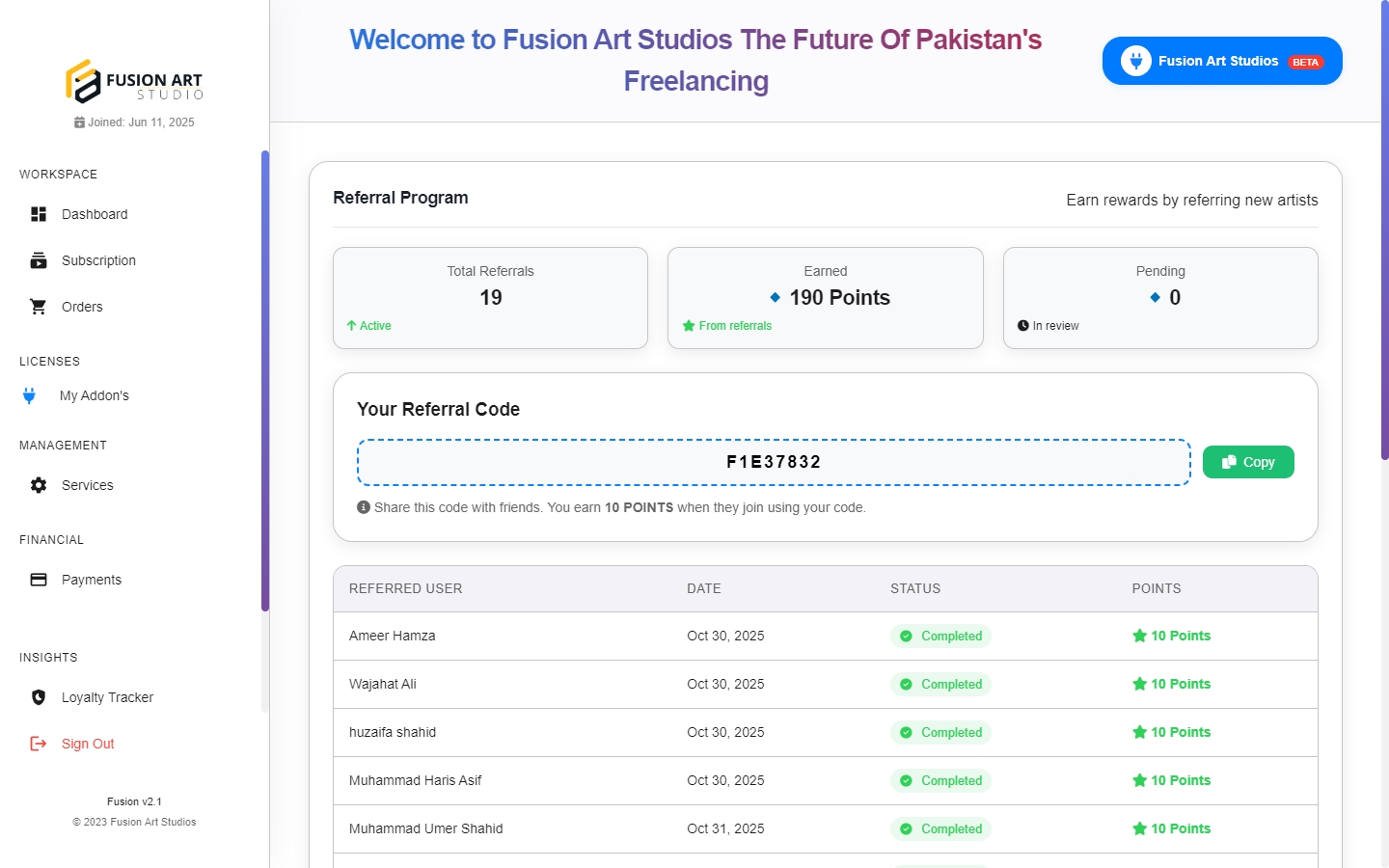This screenshot has height=868, width=1389.
Task: Click the Fusion Art Studios BETA button
Action: coord(1222,61)
